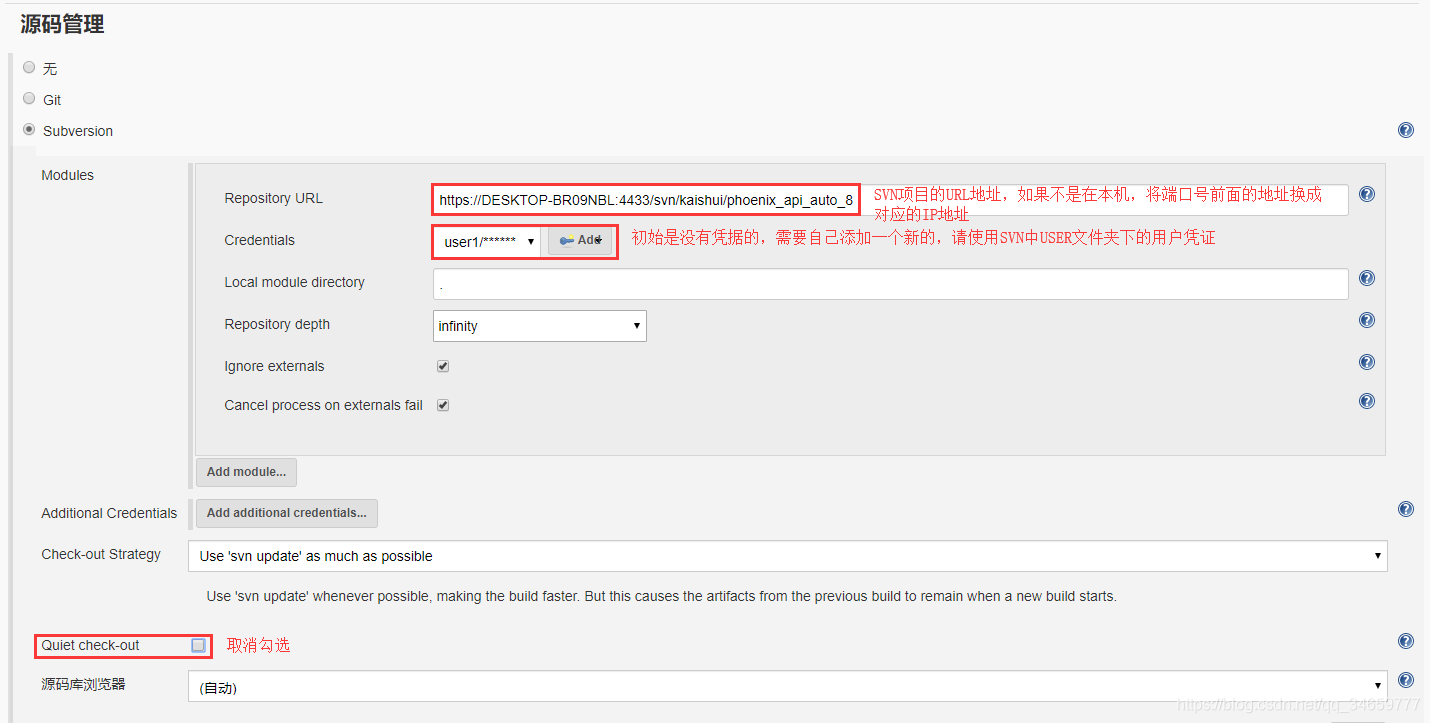Toggle the Ignore externals checkbox
The height and width of the screenshot is (723, 1430).
pyautogui.click(x=443, y=366)
